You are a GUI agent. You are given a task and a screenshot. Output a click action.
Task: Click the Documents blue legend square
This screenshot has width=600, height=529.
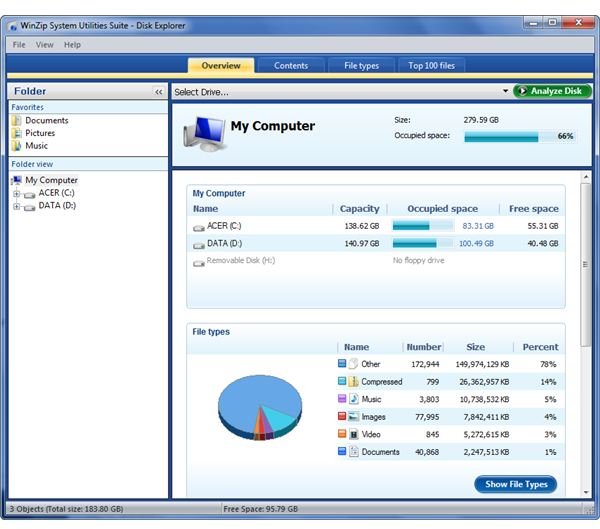(342, 451)
